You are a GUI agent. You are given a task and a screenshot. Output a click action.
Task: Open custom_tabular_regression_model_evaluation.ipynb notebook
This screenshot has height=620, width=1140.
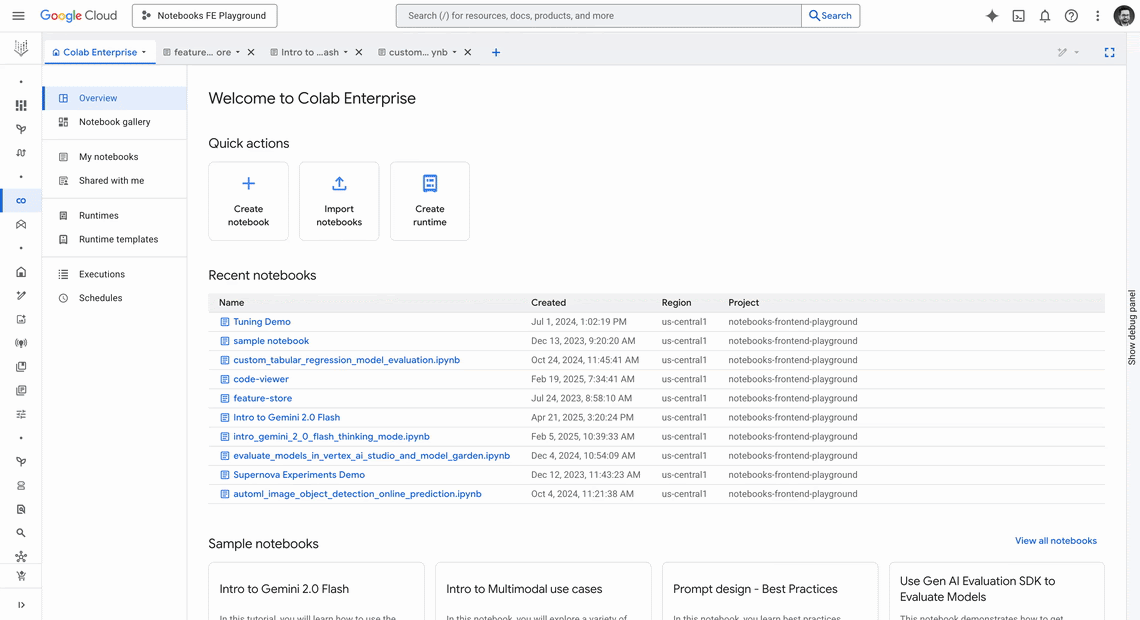point(347,360)
